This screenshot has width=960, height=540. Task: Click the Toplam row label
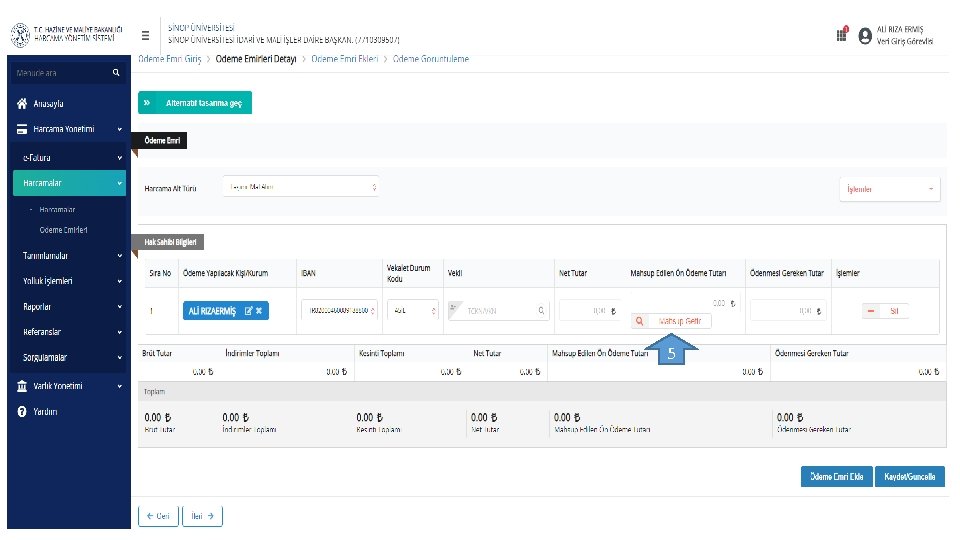pyautogui.click(x=154, y=392)
